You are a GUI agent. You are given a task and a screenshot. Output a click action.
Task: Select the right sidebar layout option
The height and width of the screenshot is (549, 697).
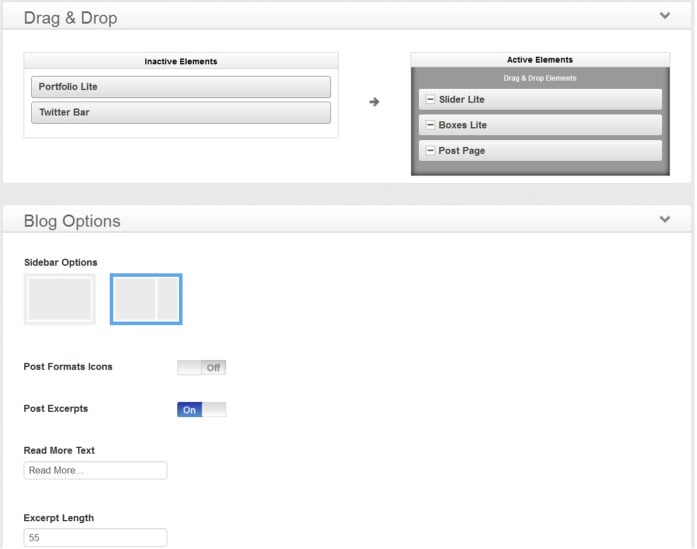146,299
